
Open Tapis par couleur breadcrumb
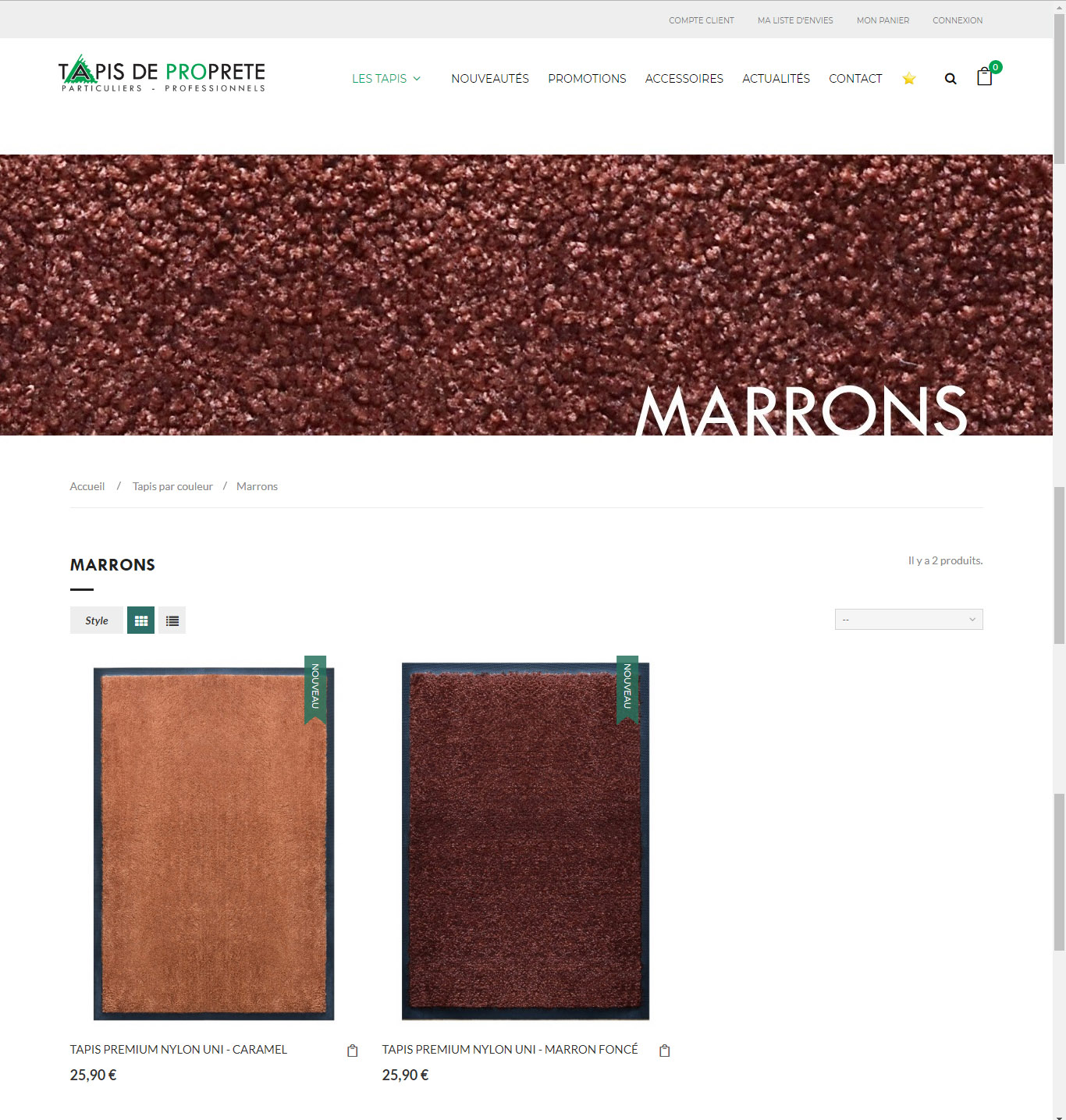click(172, 486)
